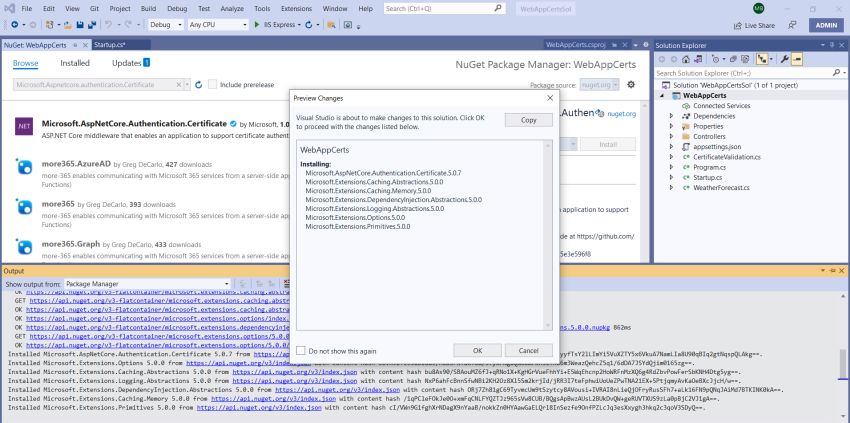850x423 pixels.
Task: Click the Copy button in Preview Changes
Action: point(529,120)
